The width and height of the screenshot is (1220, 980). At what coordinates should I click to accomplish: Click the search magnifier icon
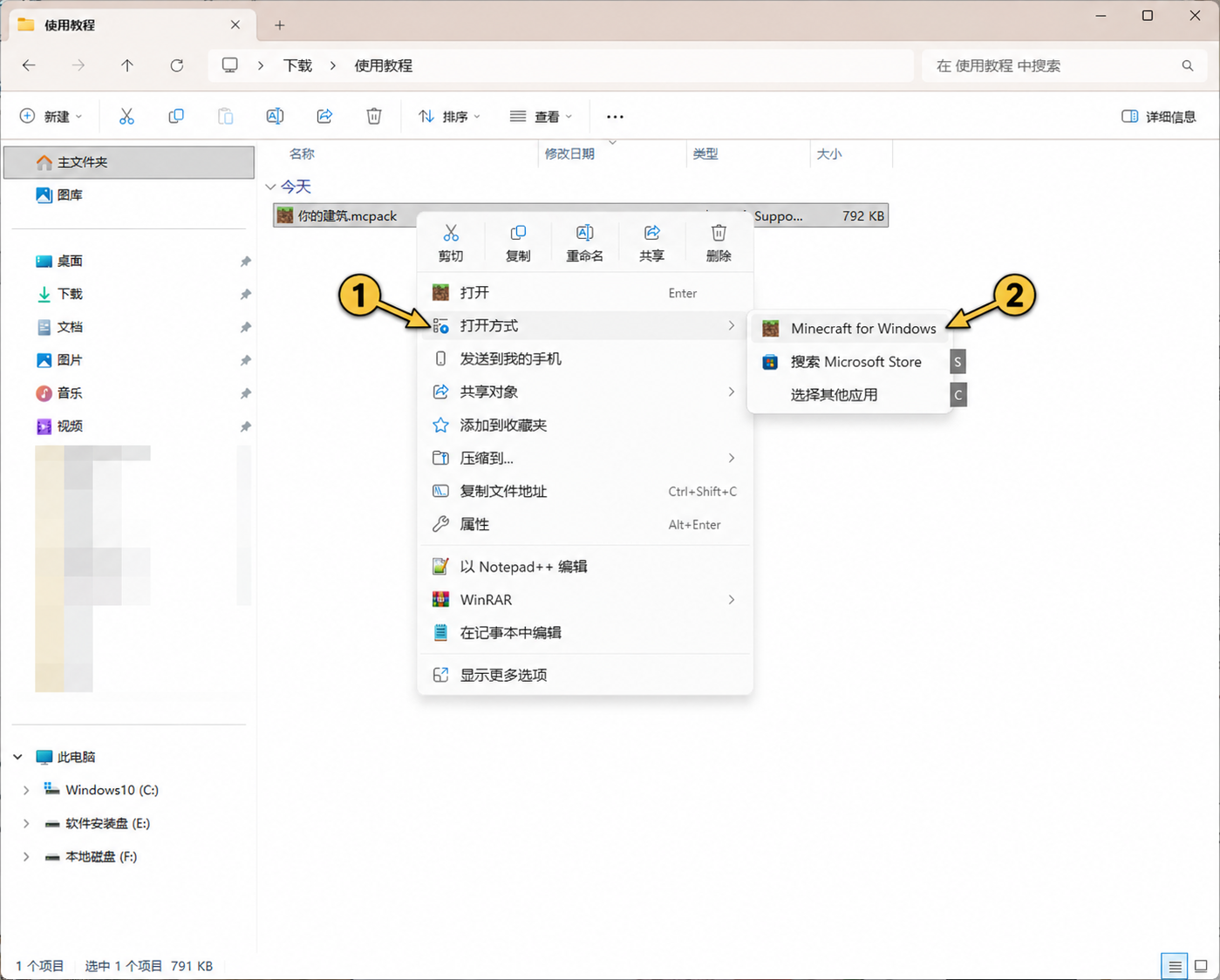(x=1188, y=65)
